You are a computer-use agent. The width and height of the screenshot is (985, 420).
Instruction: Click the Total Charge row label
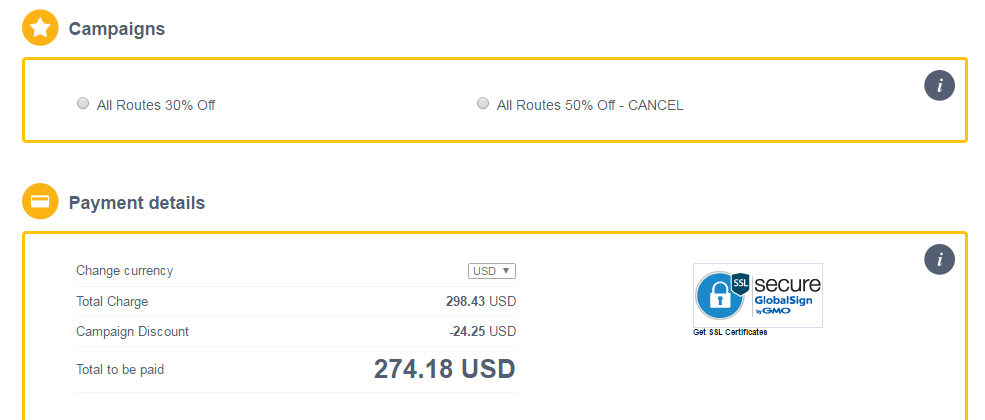click(112, 301)
